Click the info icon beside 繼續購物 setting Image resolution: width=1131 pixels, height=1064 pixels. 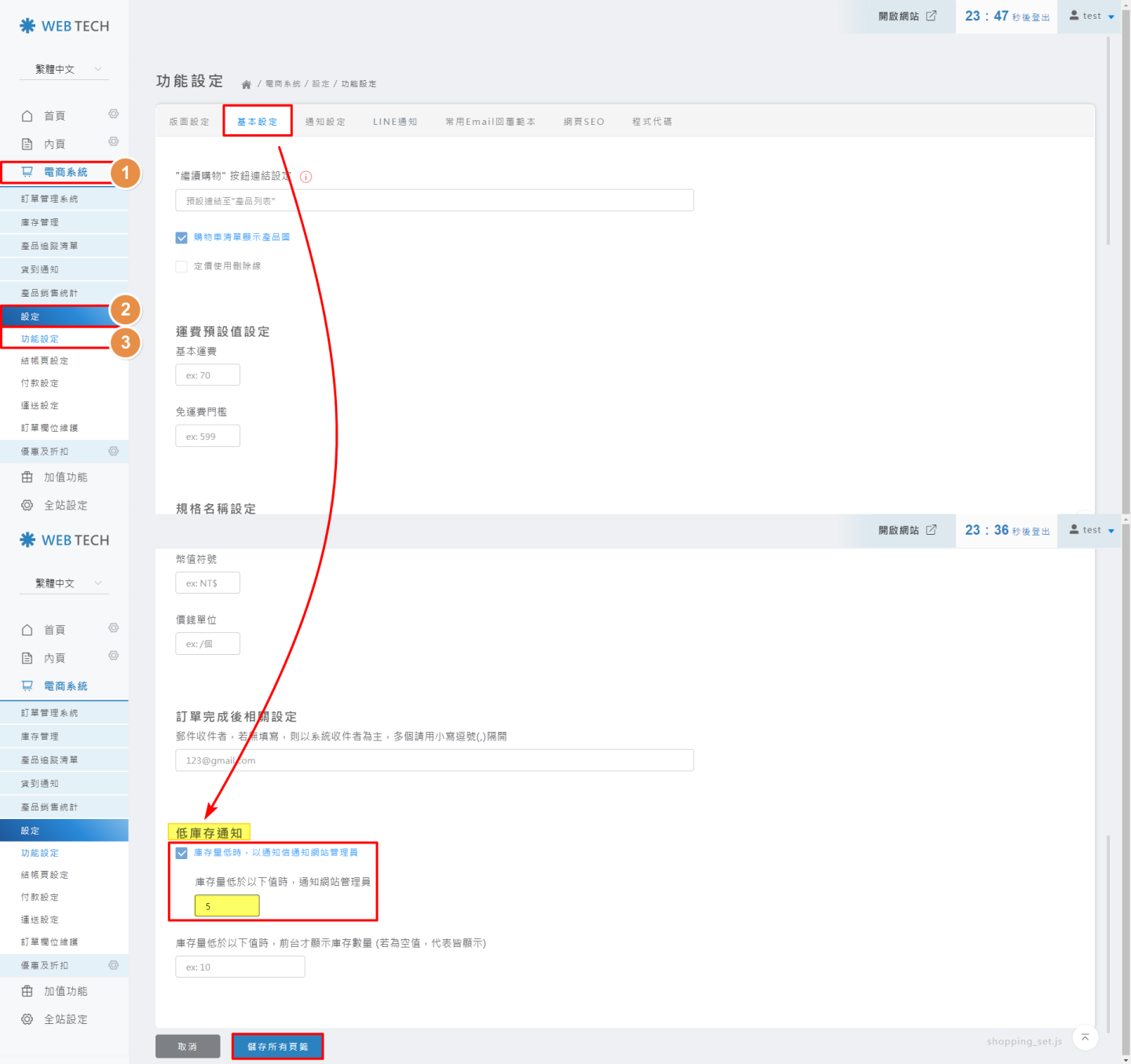pos(306,177)
